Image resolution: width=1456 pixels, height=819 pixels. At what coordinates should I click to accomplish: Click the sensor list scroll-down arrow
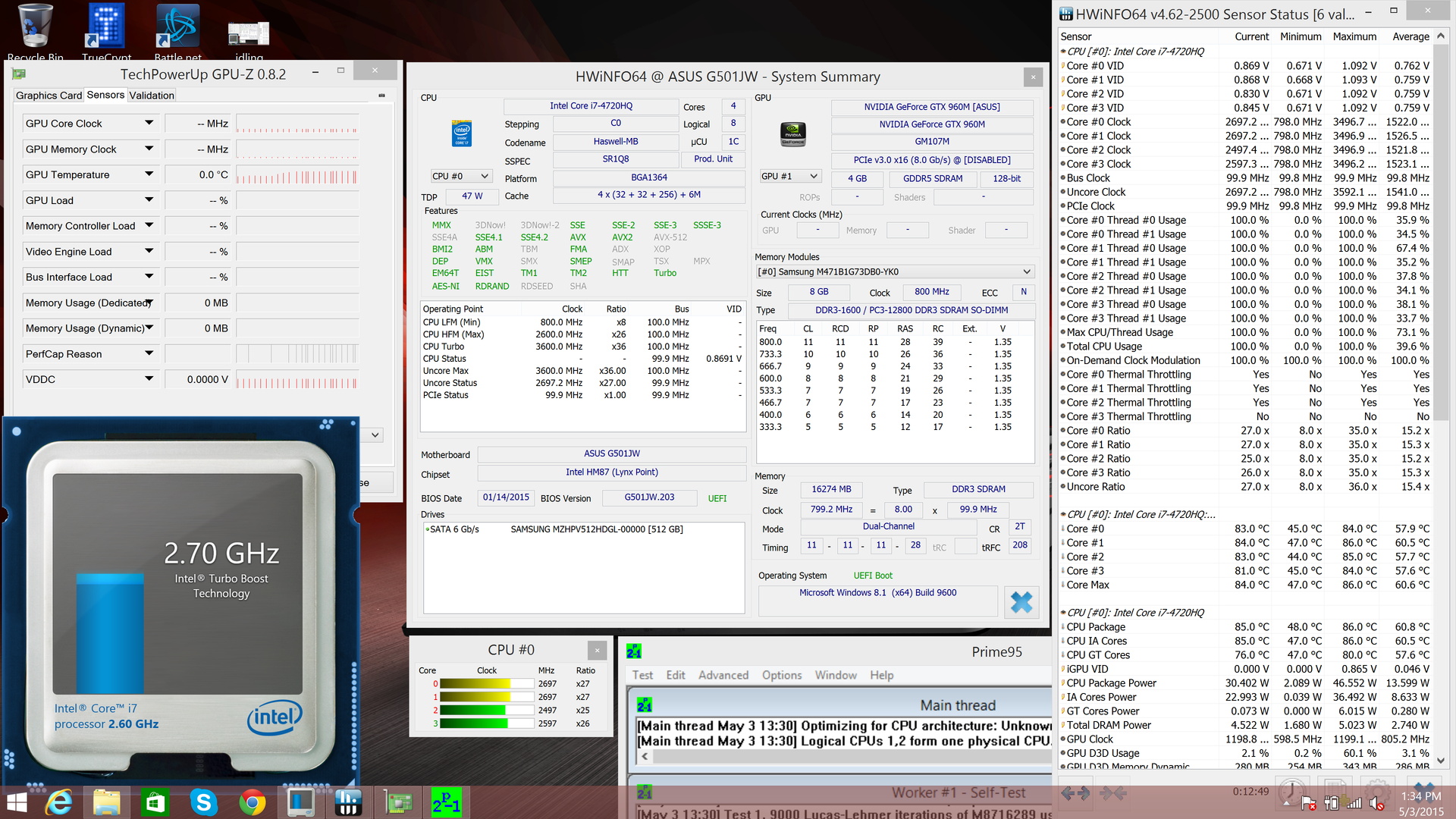point(1441,761)
